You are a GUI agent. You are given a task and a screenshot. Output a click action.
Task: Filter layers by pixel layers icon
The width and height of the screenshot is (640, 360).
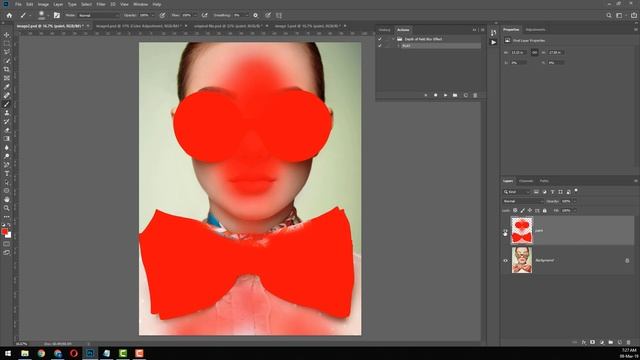[x=536, y=192]
